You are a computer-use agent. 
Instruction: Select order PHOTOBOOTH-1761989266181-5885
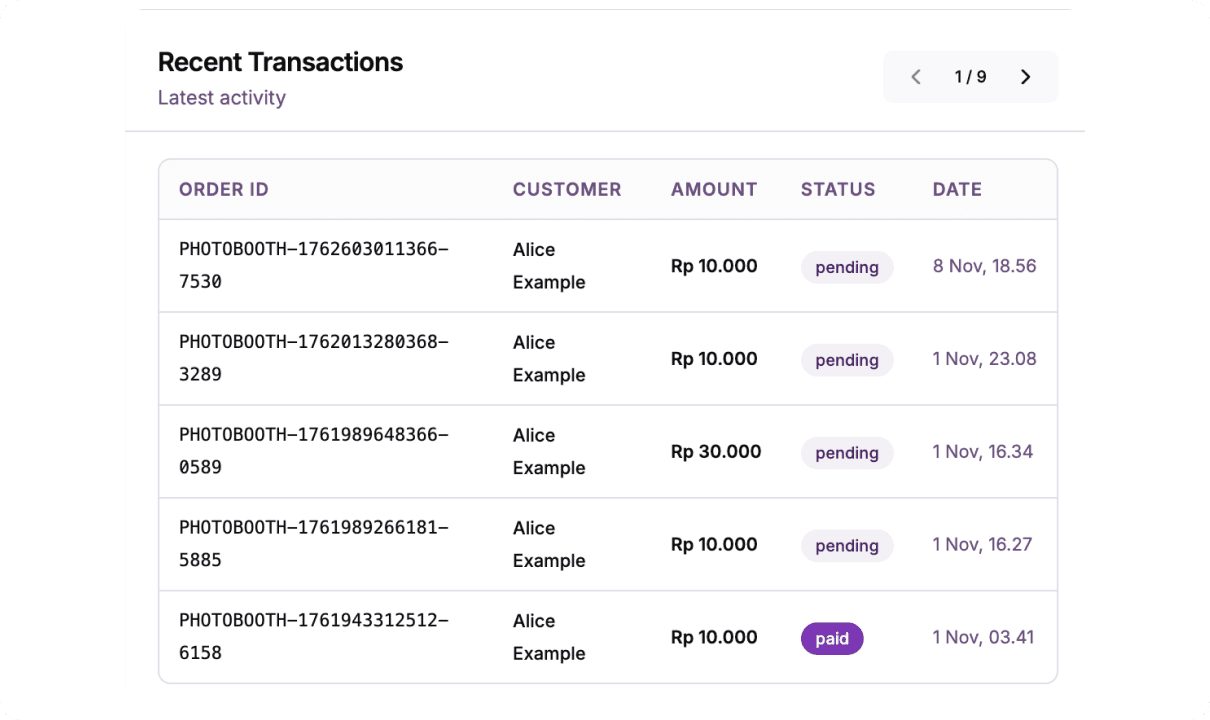tap(313, 544)
